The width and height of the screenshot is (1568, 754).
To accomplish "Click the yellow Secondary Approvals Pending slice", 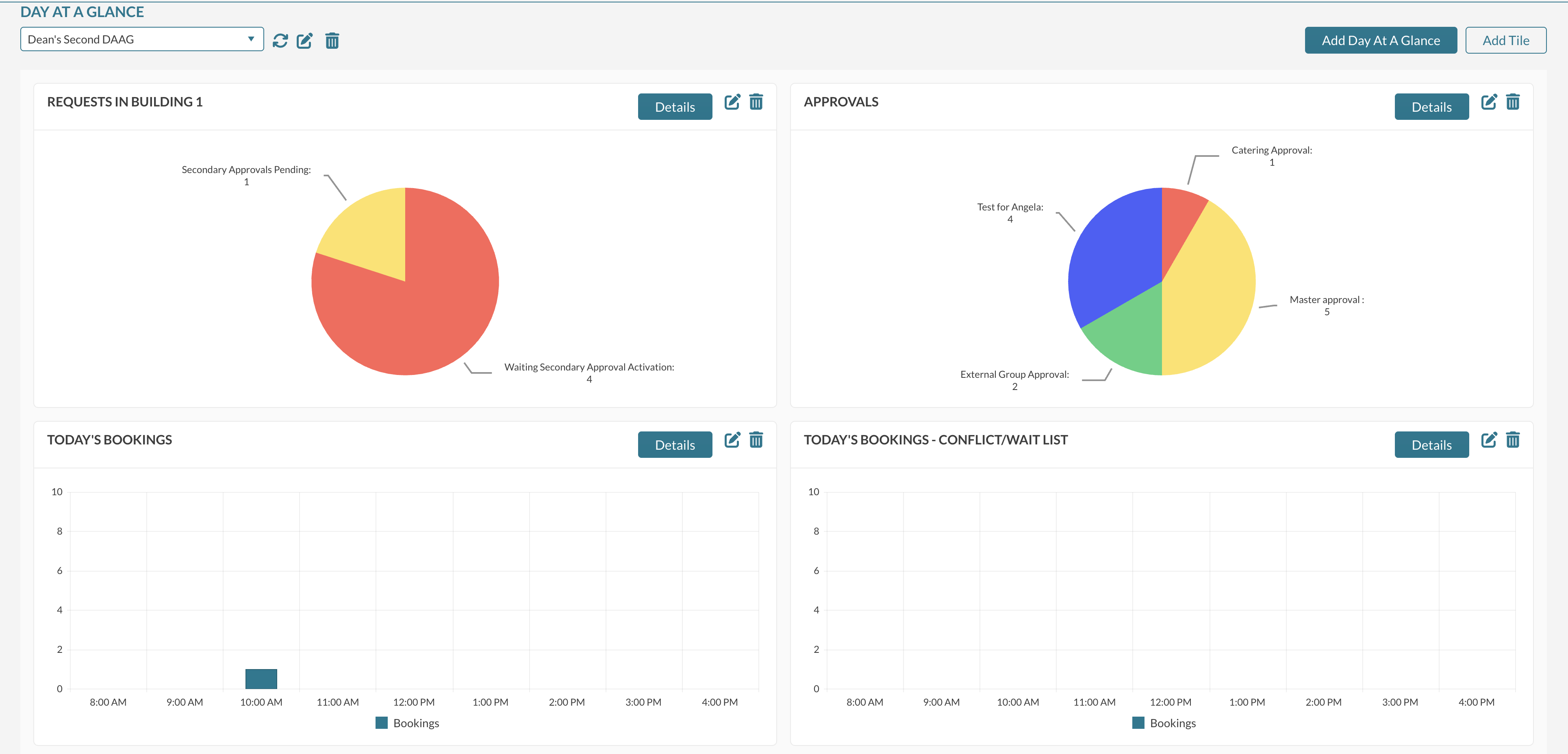I will (x=371, y=234).
